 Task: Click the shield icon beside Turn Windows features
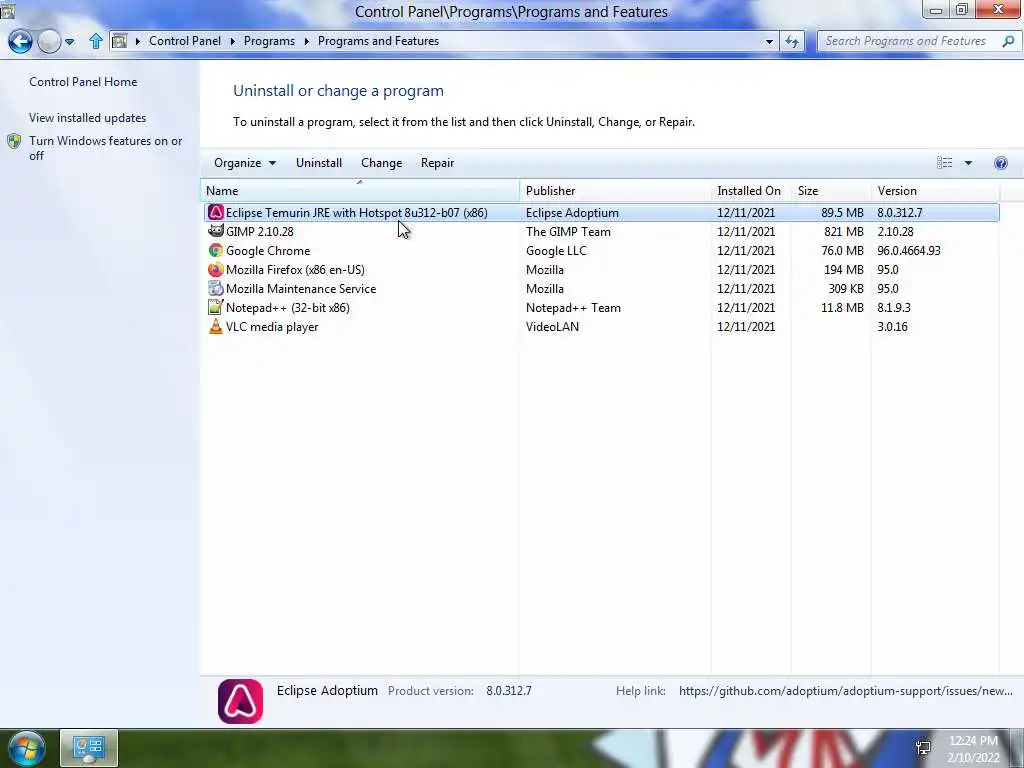[14, 141]
